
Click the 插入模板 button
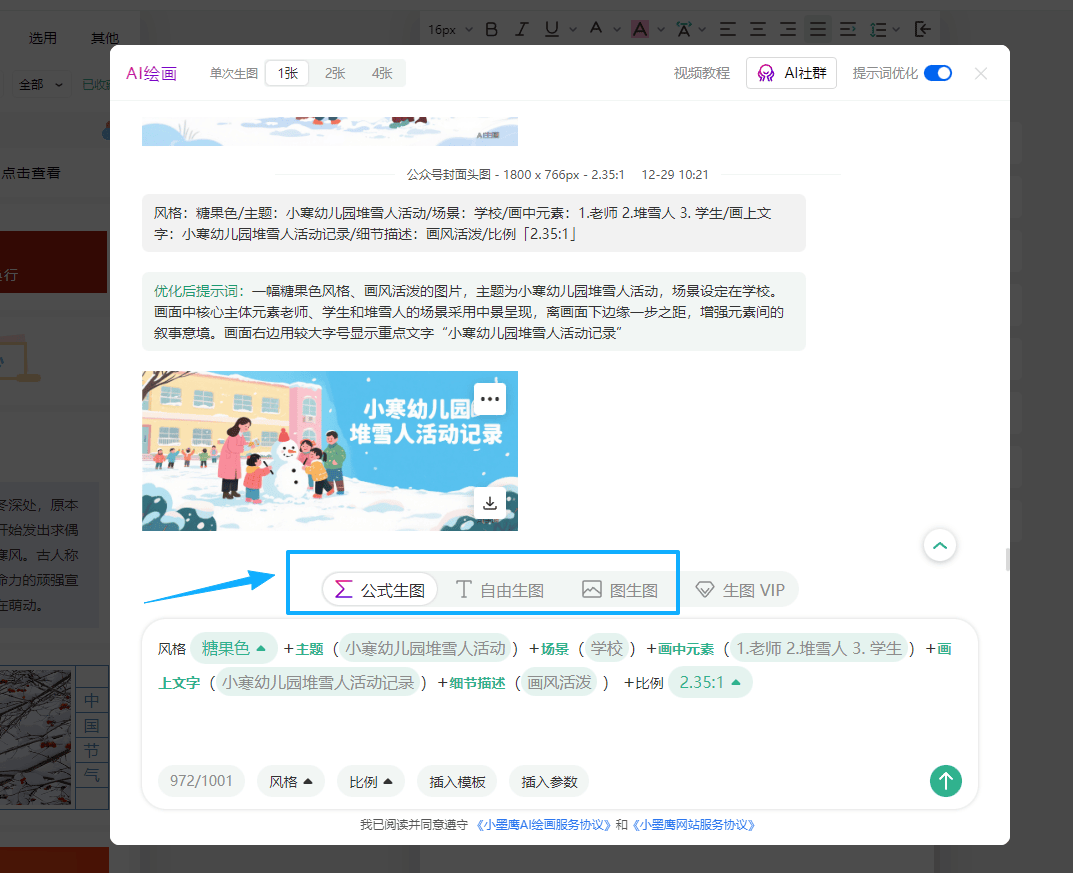coord(457,782)
